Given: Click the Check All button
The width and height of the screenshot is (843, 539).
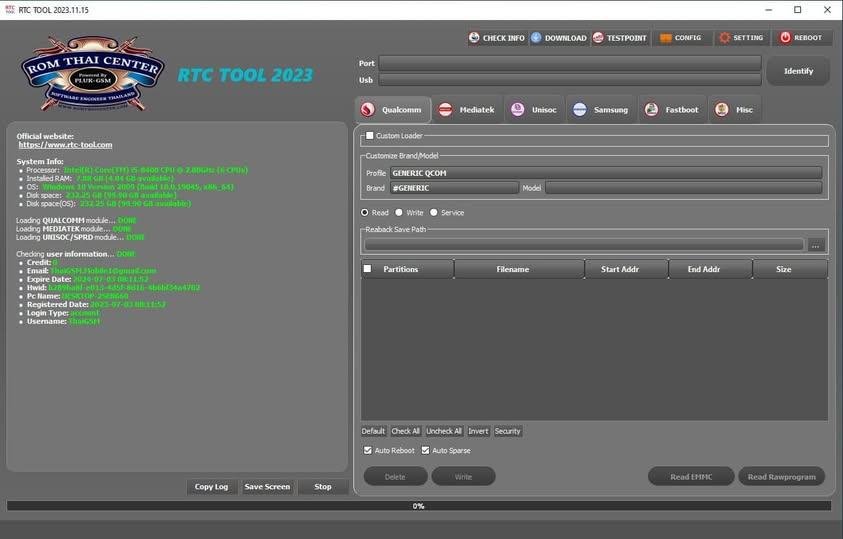Looking at the screenshot, I should [405, 431].
